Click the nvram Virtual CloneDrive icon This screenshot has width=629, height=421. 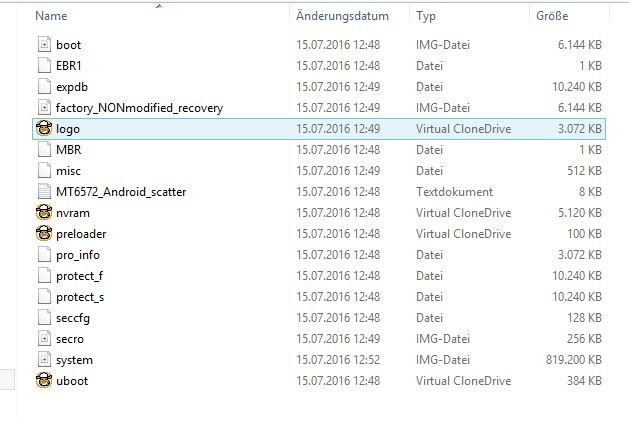[44, 212]
